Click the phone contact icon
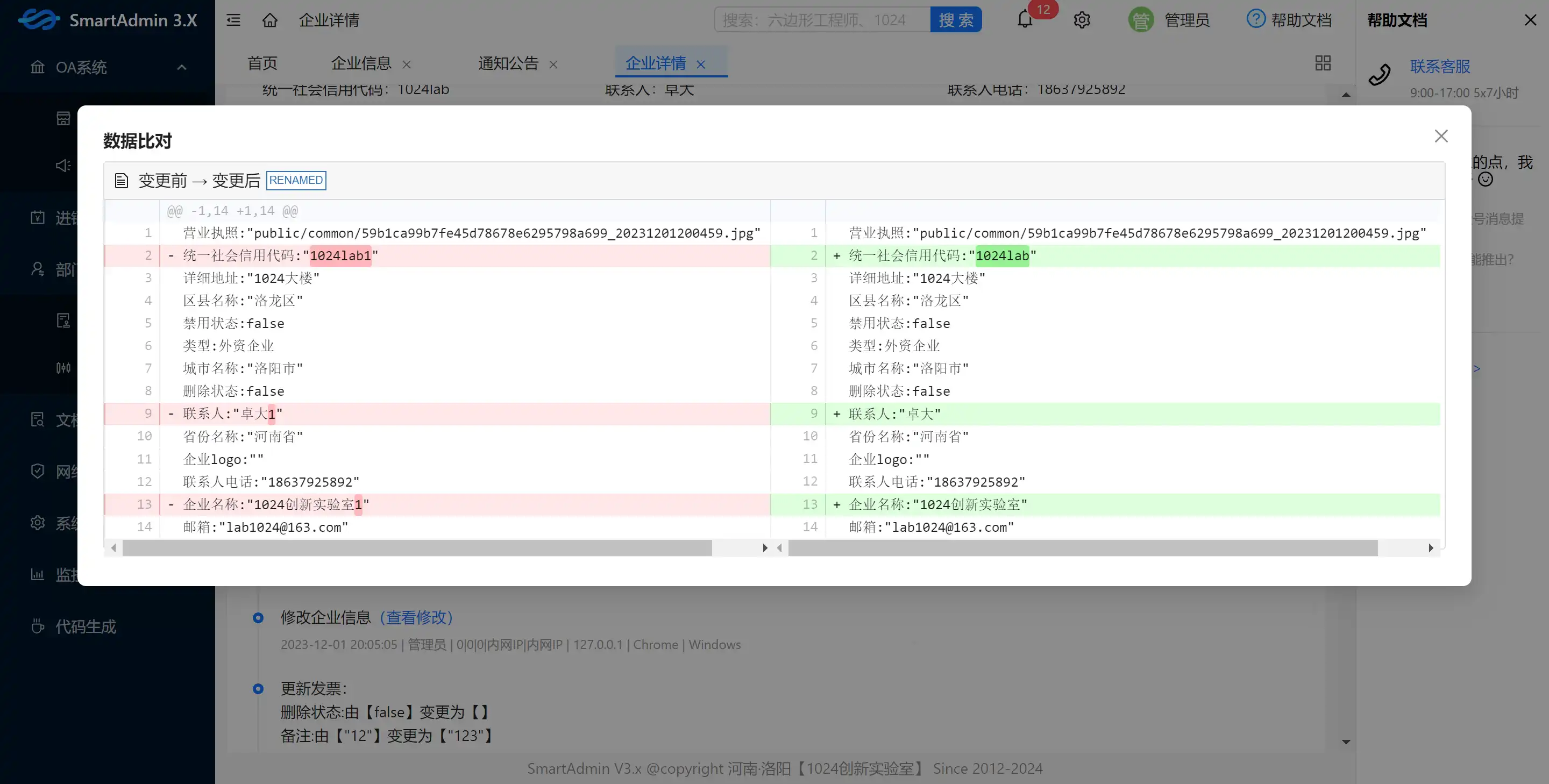The image size is (1549, 784). 1379,75
